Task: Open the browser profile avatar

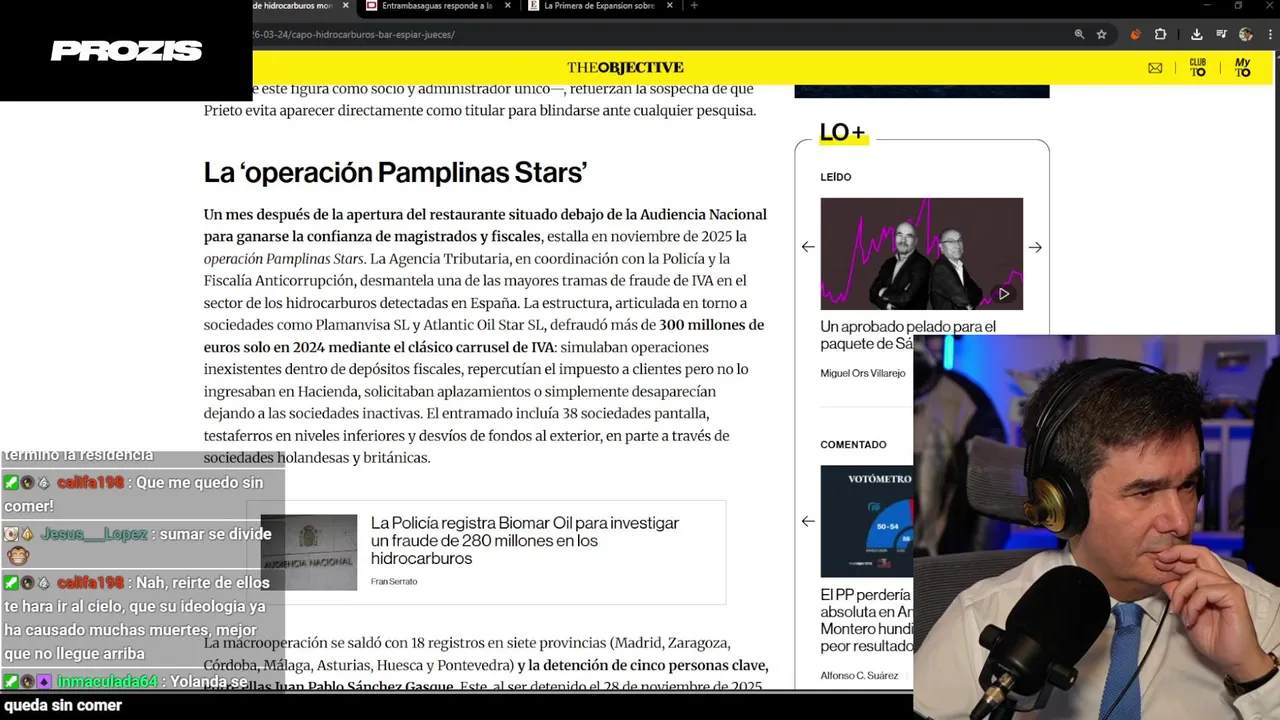Action: (1245, 34)
